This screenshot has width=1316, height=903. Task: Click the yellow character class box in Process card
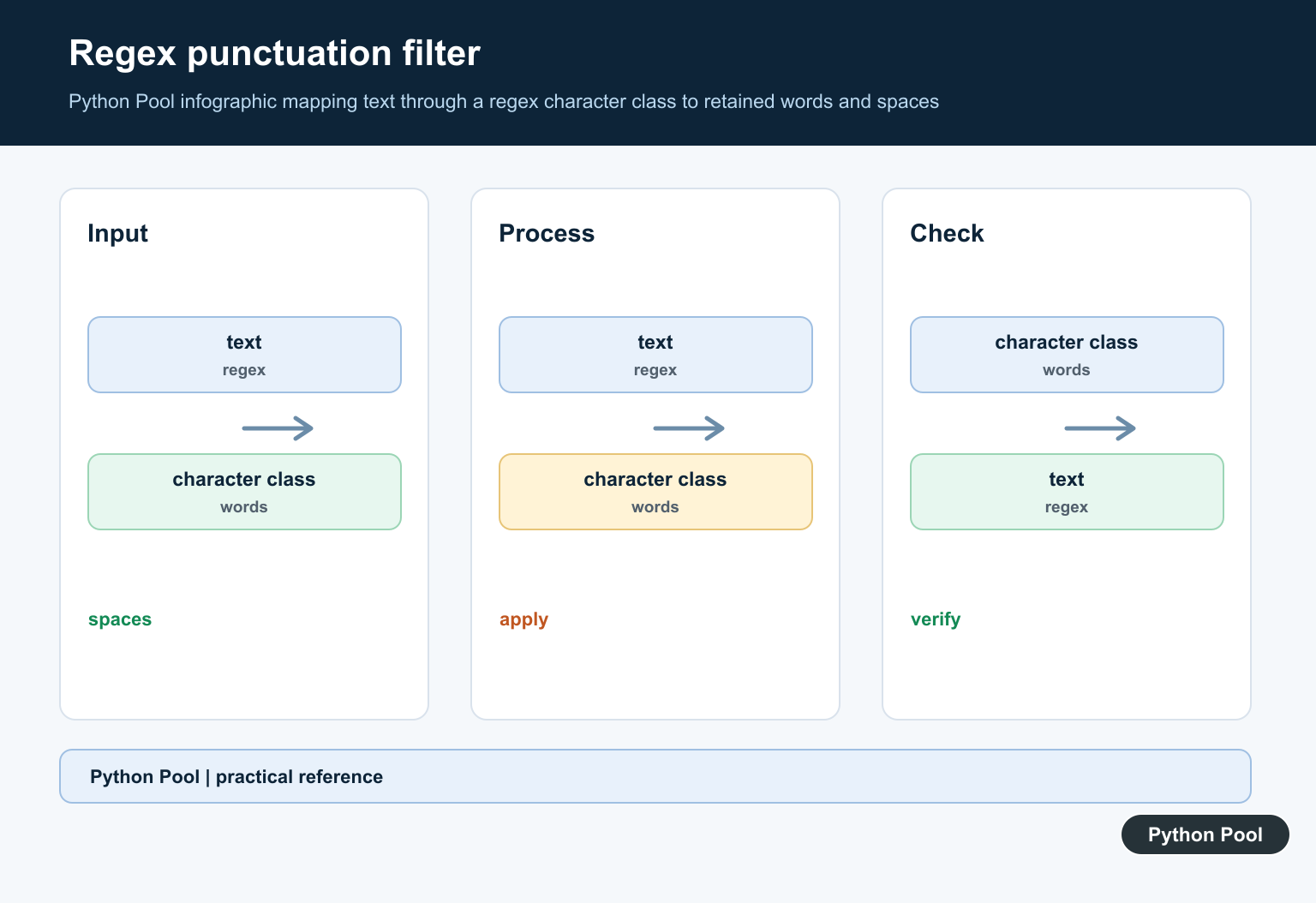[655, 492]
